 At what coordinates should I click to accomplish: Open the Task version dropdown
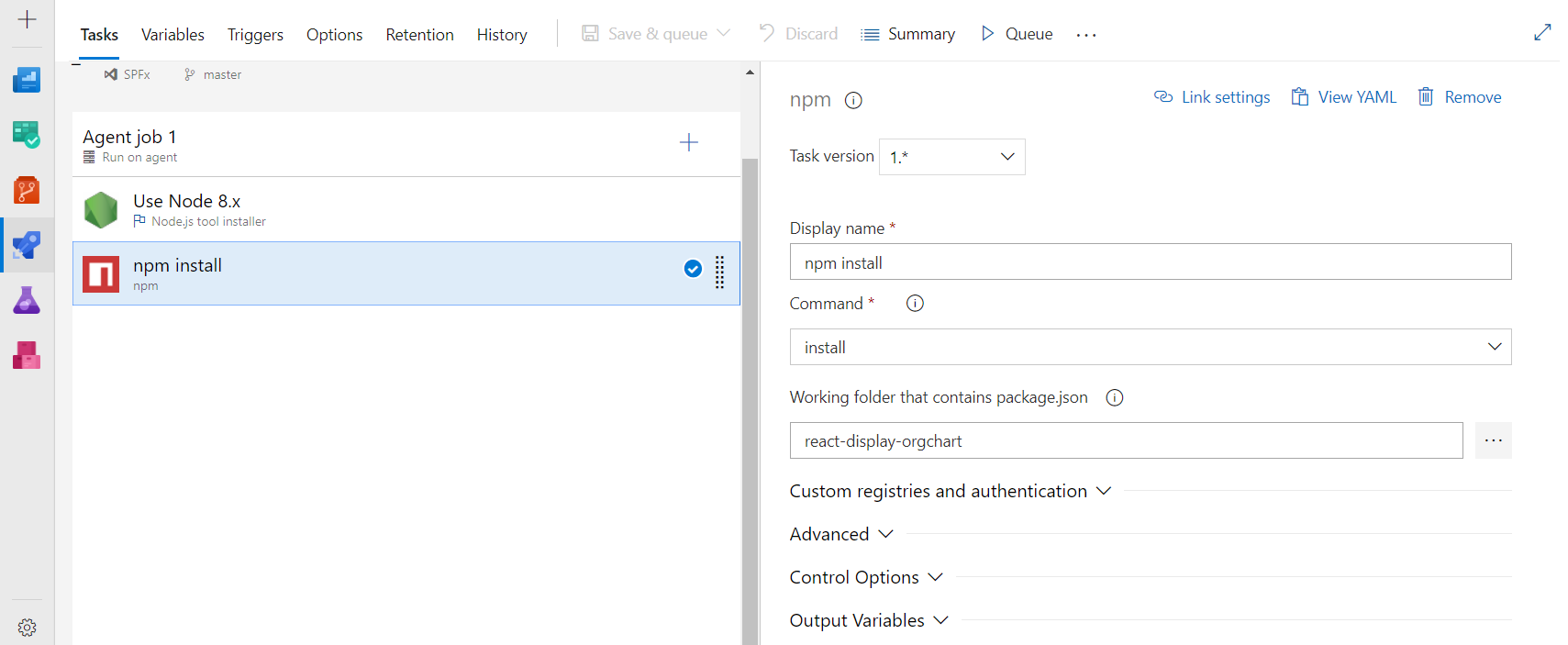tap(951, 157)
